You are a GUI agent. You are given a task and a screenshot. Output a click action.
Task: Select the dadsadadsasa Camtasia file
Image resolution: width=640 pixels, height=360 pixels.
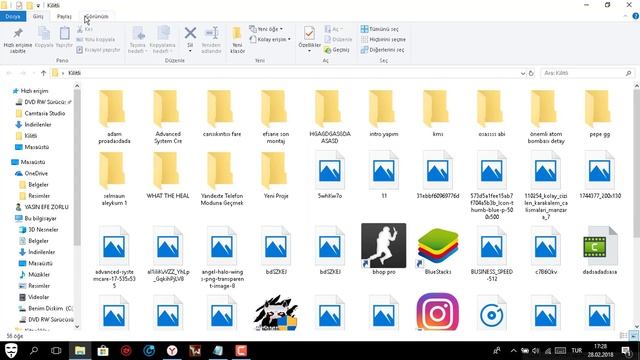[600, 250]
